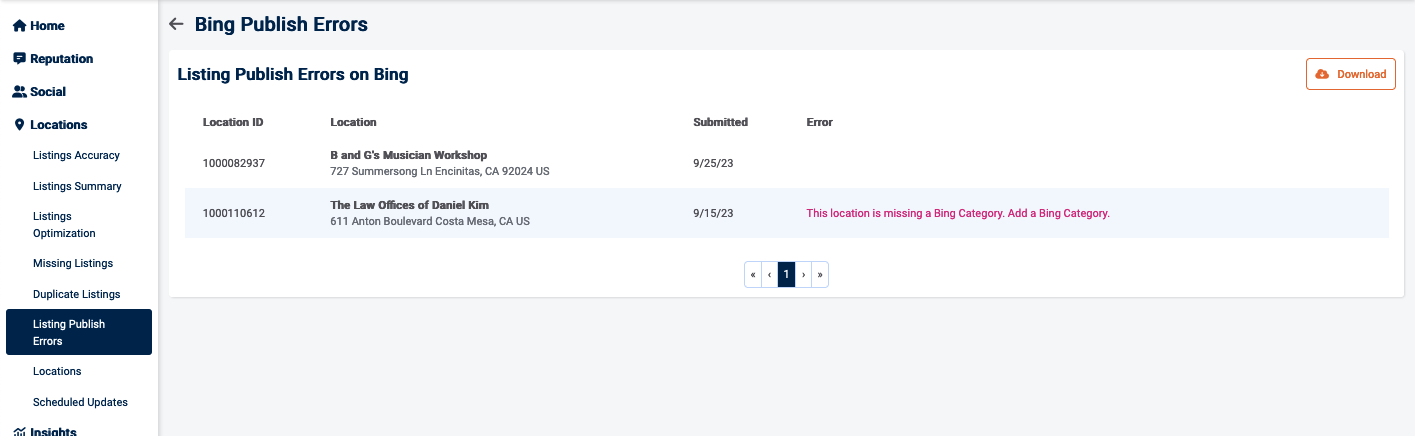
Task: Download the Bing publish errors list
Action: point(1350,74)
